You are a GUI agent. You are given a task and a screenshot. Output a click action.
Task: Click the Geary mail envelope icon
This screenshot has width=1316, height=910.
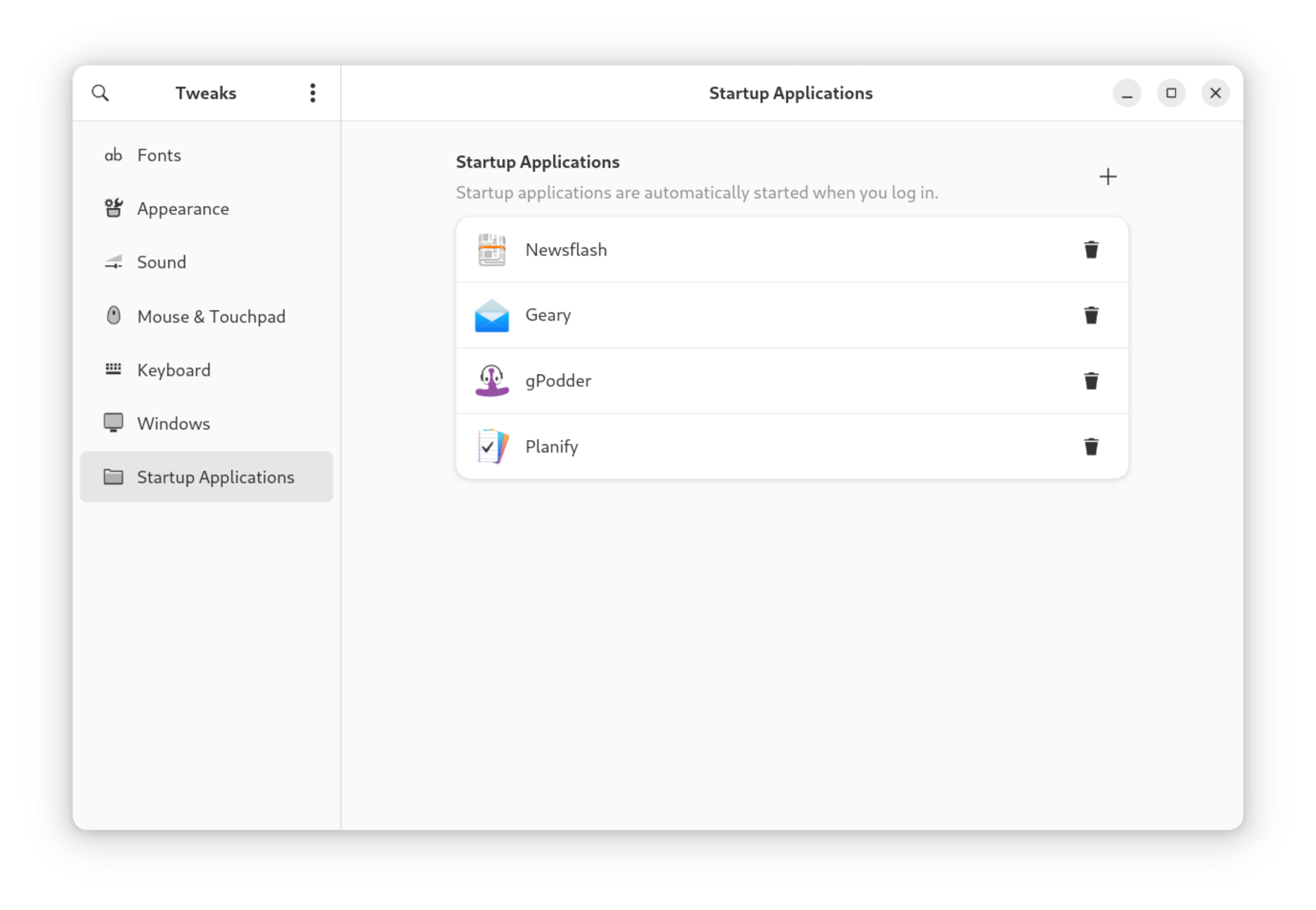[x=491, y=315]
